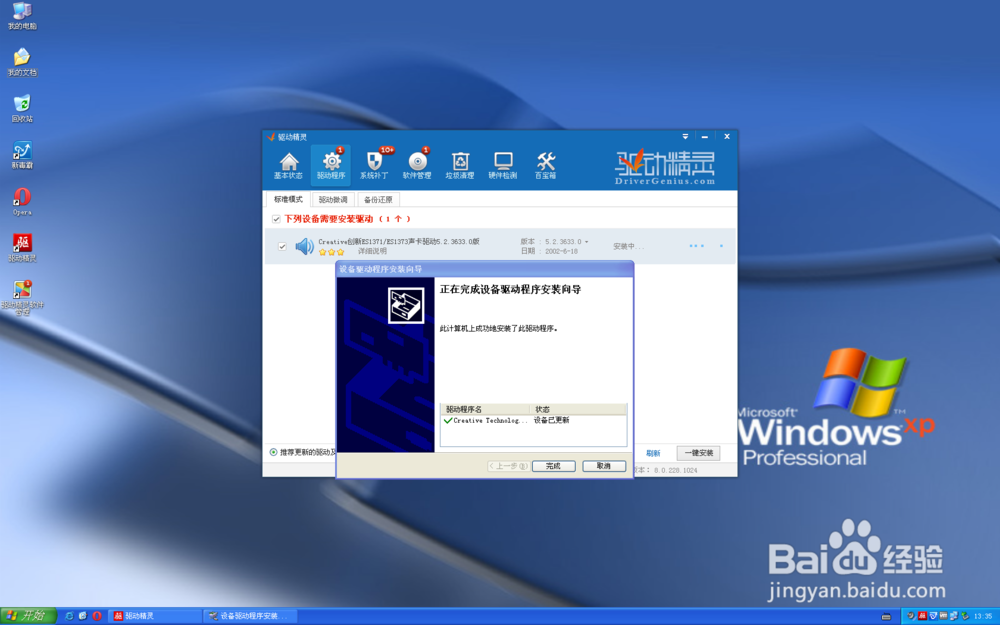Click 驱动精灵 taskbar button

click(154, 616)
